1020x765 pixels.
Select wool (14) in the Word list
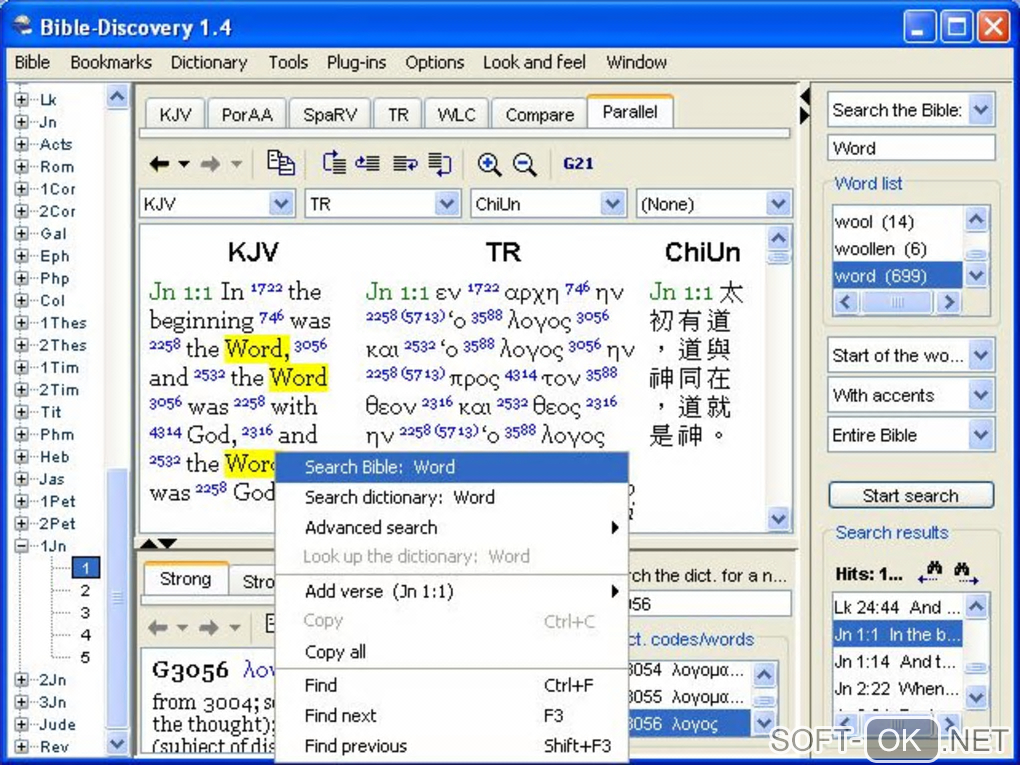coord(897,222)
